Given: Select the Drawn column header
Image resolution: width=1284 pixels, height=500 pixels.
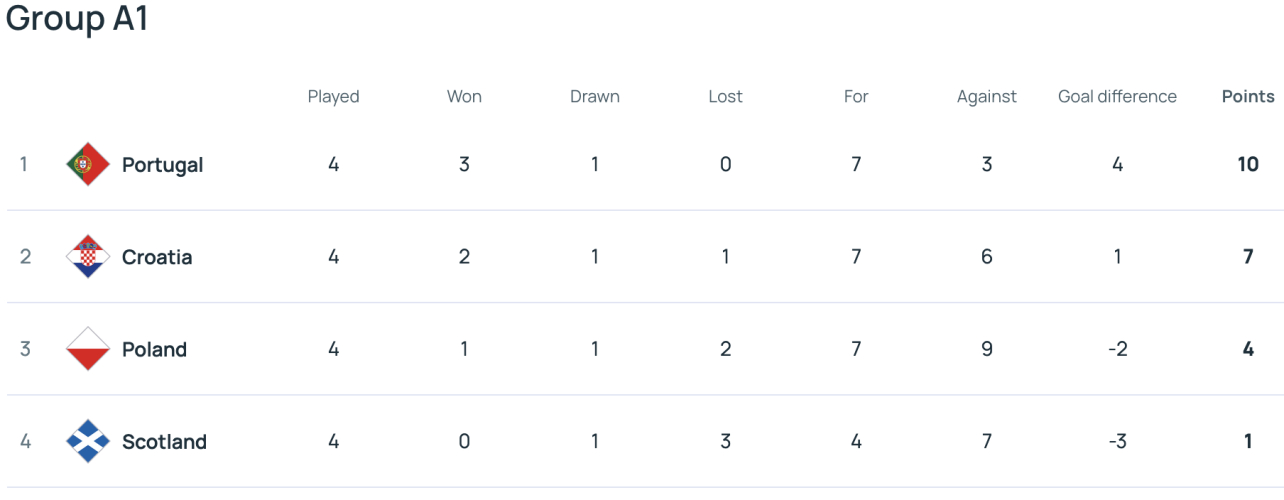Looking at the screenshot, I should click(x=595, y=97).
